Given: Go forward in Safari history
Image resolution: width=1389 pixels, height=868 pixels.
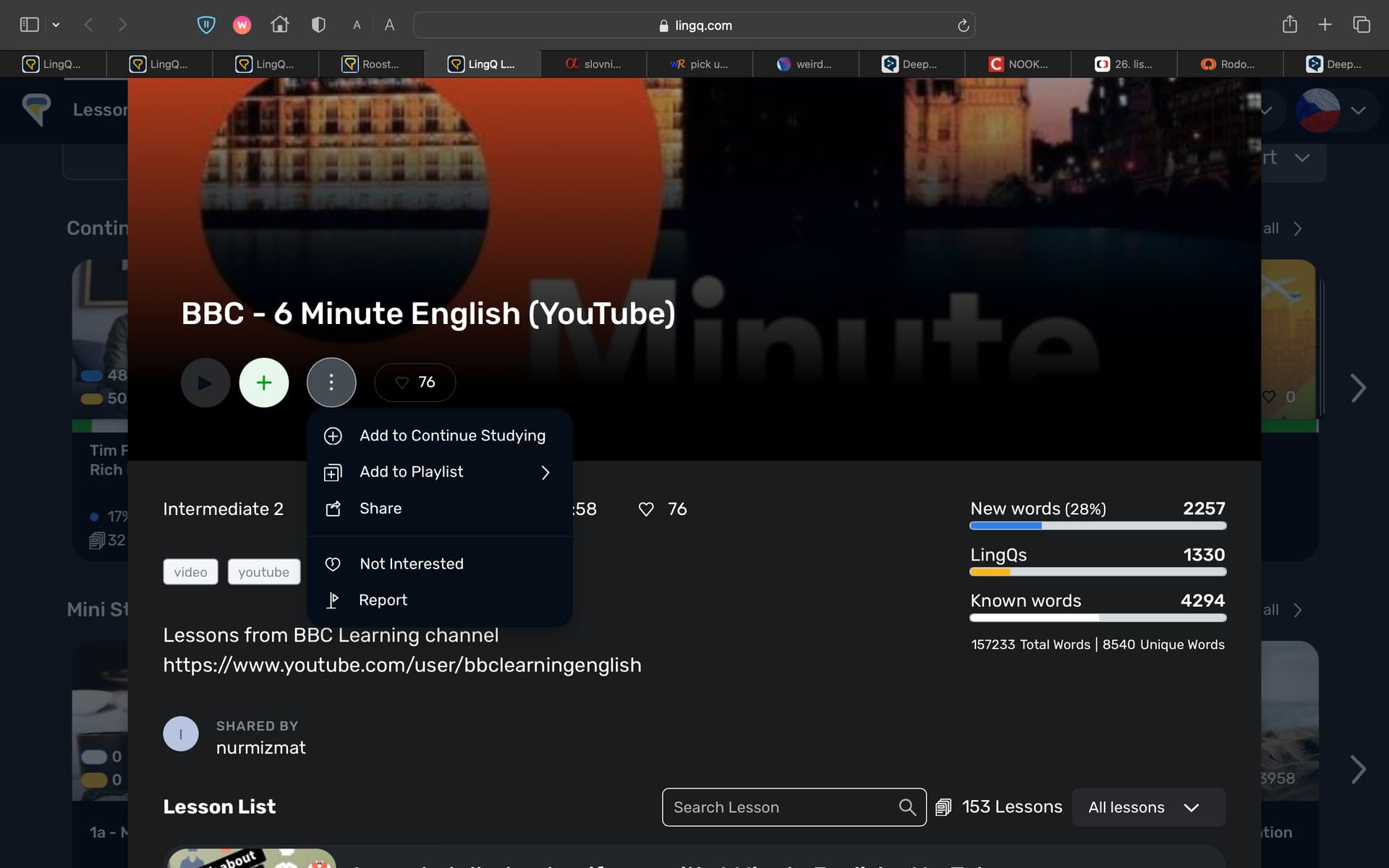Looking at the screenshot, I should point(122,25).
